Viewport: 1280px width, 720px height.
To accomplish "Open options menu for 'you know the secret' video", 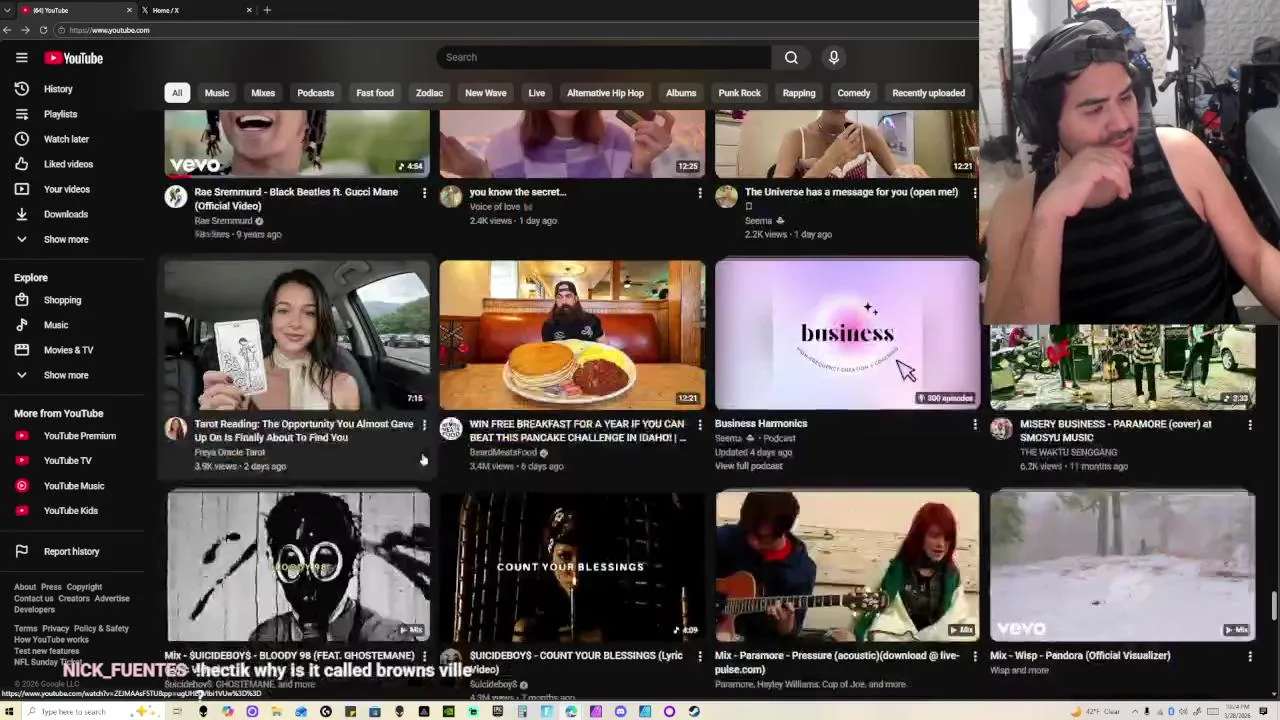I will coord(699,192).
